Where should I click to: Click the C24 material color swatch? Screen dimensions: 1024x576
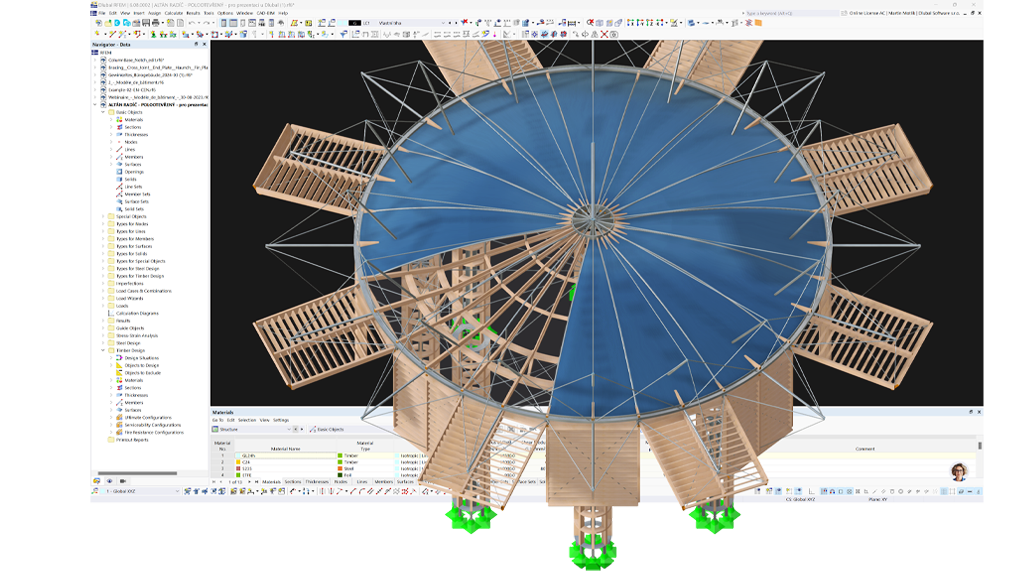click(237, 462)
